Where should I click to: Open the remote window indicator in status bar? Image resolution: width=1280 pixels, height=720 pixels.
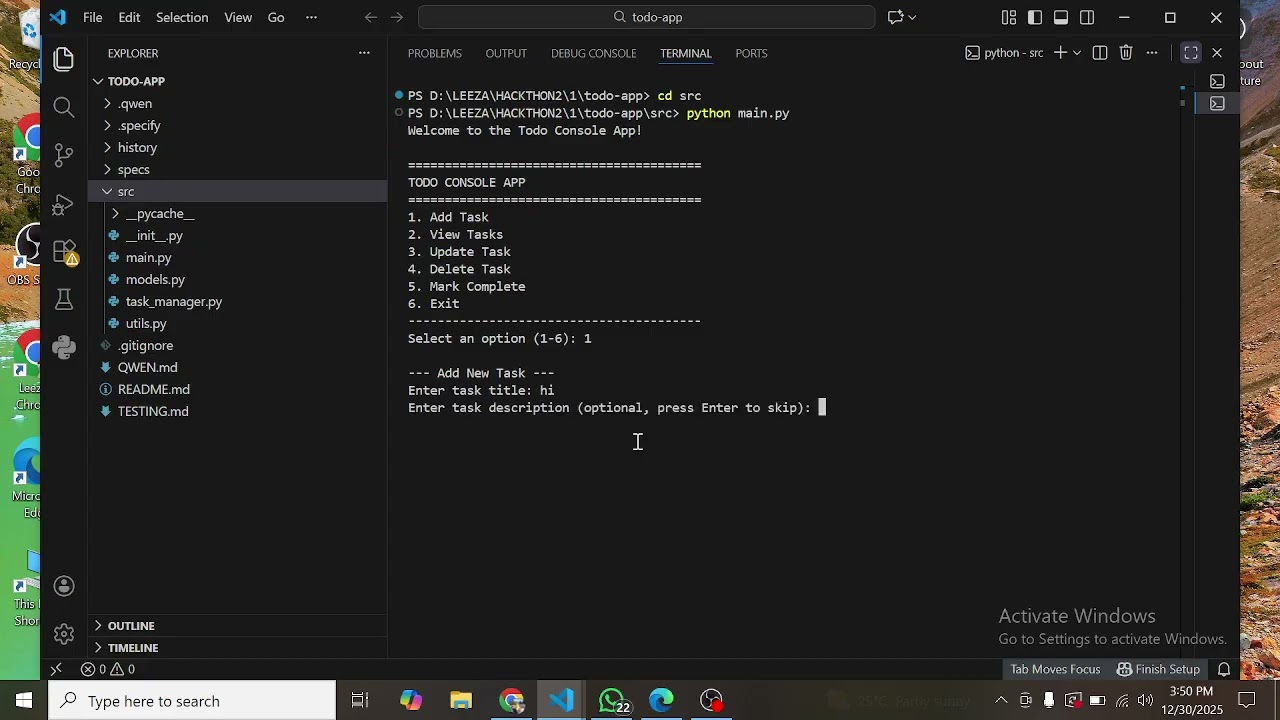(56, 669)
